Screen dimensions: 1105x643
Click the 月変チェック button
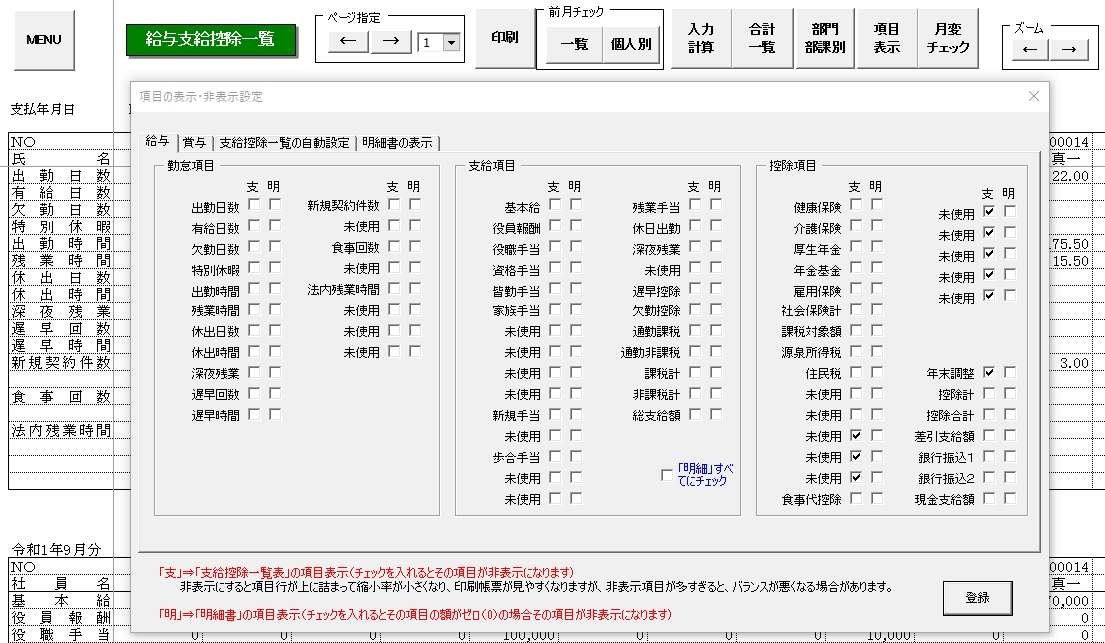(x=948, y=38)
